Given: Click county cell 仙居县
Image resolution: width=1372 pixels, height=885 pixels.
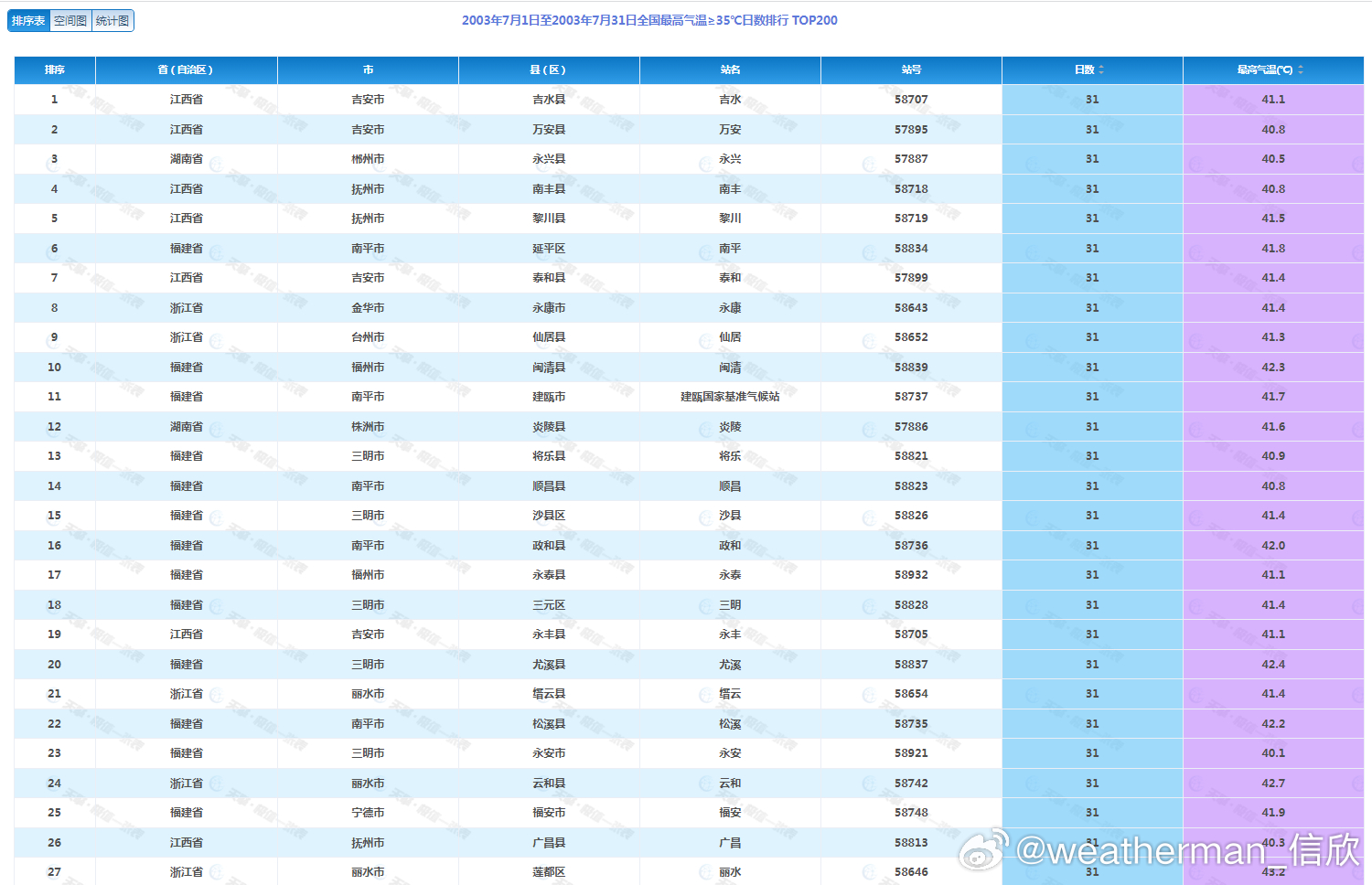Looking at the screenshot, I should [x=549, y=337].
